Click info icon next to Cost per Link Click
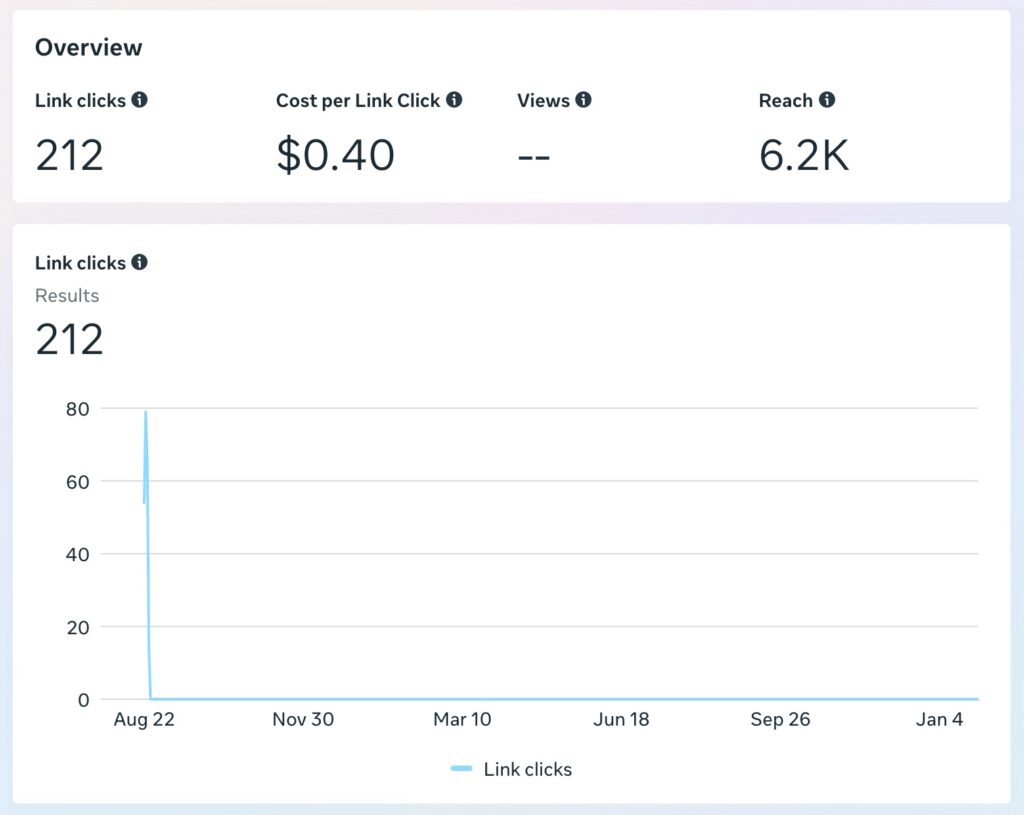 [x=454, y=100]
